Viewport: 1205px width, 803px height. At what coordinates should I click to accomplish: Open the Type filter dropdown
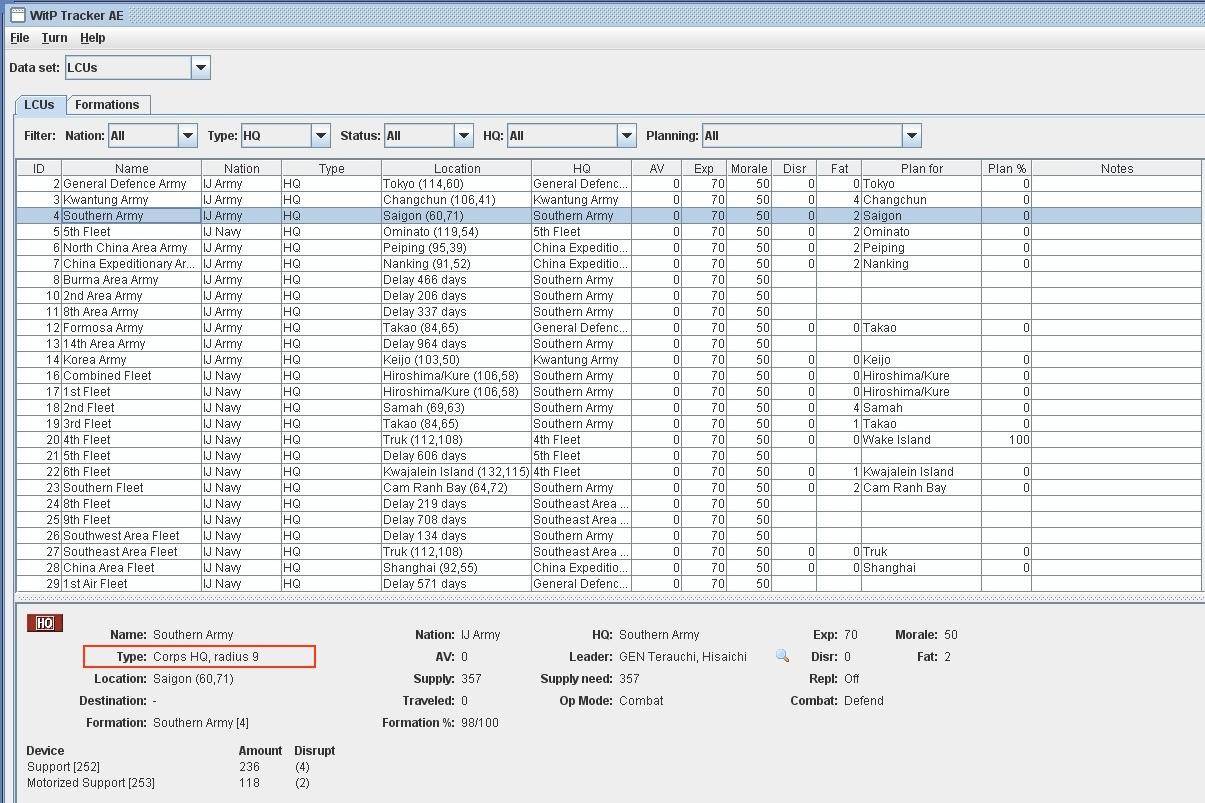tap(320, 136)
